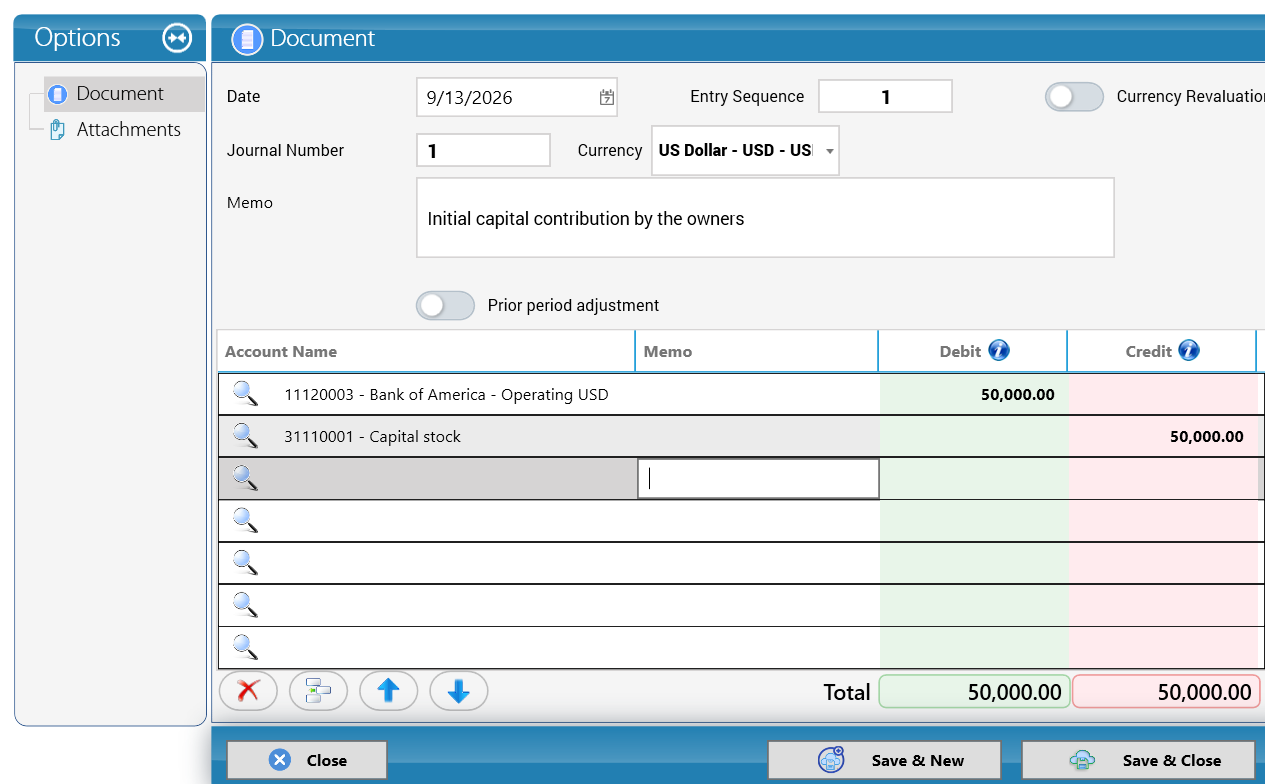This screenshot has width=1265, height=784.
Task: Click the magnifier in the sixth row
Action: point(245,604)
